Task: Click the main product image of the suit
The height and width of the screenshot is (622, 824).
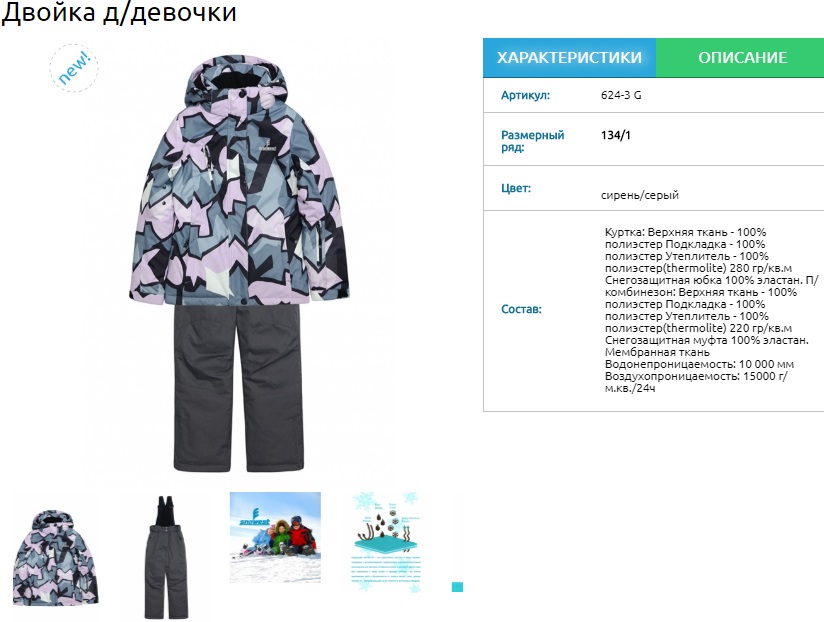Action: click(239, 263)
